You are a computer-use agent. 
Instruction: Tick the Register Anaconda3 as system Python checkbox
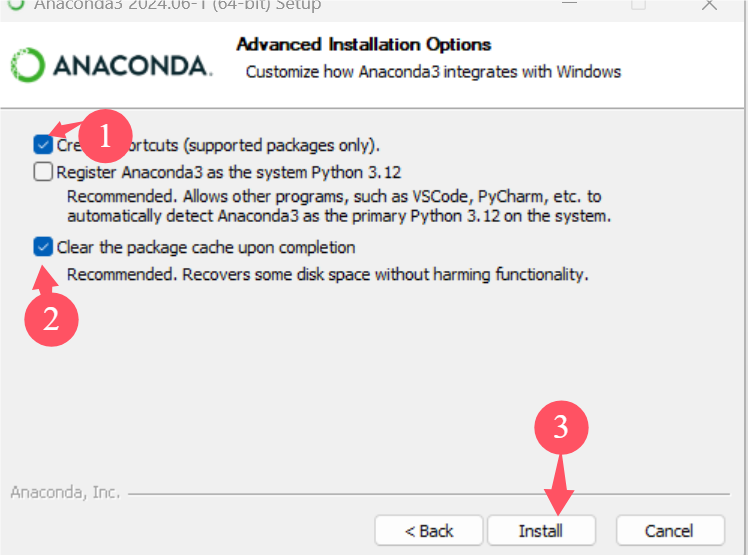pyautogui.click(x=43, y=172)
